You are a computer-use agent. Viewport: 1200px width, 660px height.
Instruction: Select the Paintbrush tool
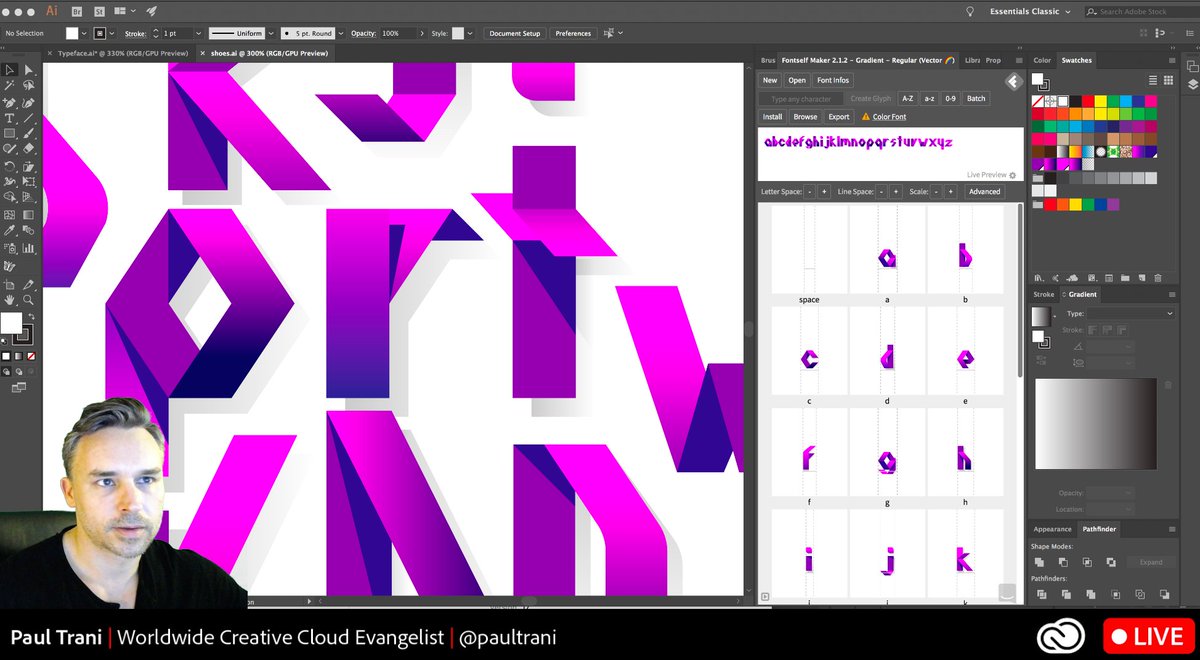tap(28, 134)
